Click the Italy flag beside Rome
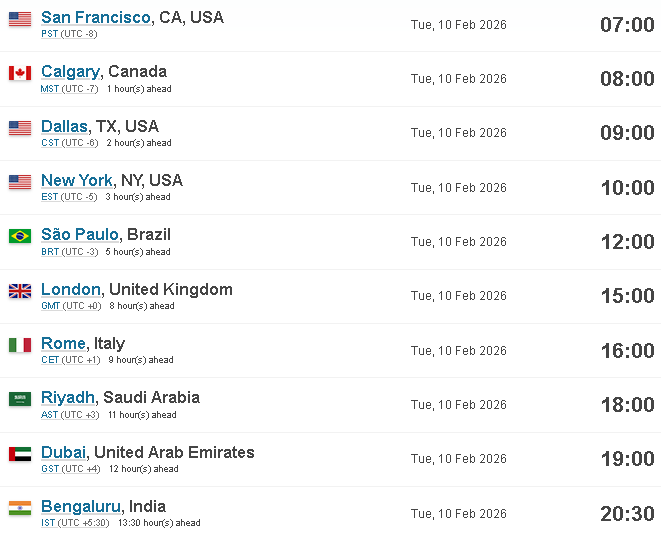The width and height of the screenshot is (661, 542). click(20, 345)
